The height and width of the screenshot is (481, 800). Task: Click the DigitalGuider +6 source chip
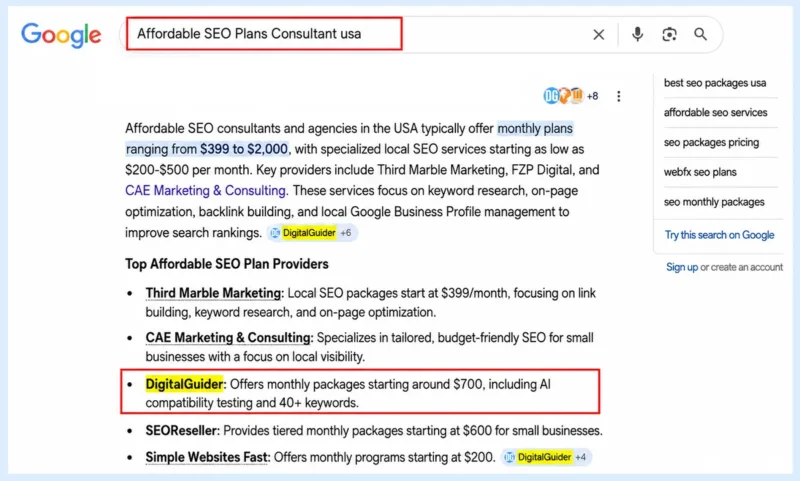pyautogui.click(x=312, y=233)
